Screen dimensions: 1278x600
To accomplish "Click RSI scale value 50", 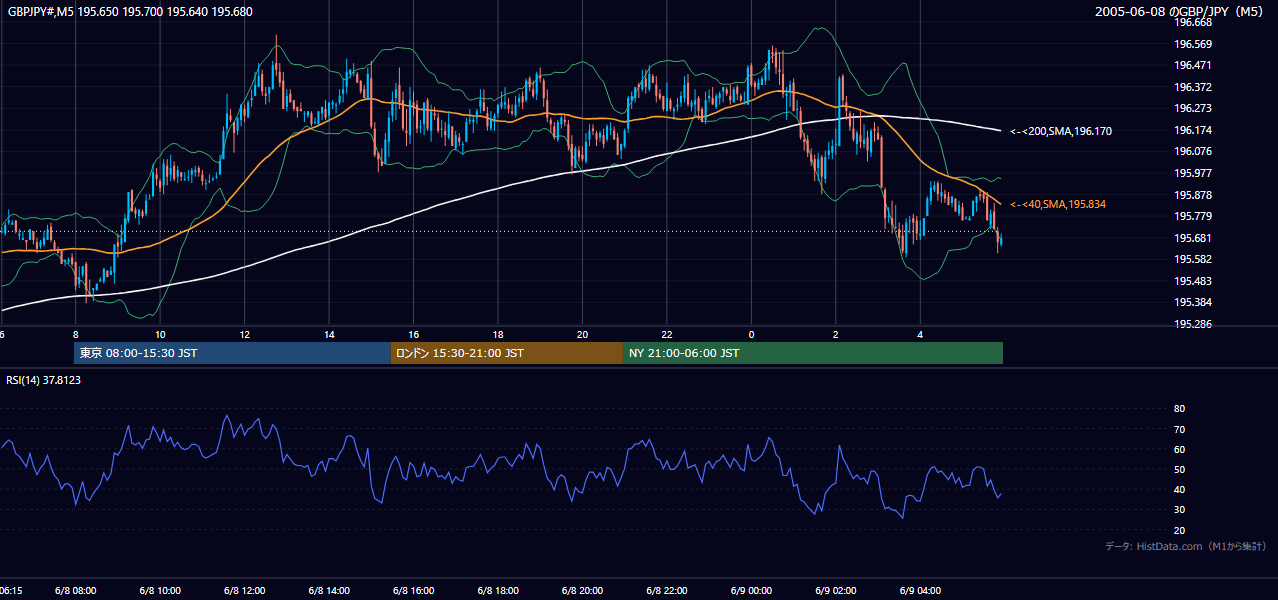I will point(1179,469).
